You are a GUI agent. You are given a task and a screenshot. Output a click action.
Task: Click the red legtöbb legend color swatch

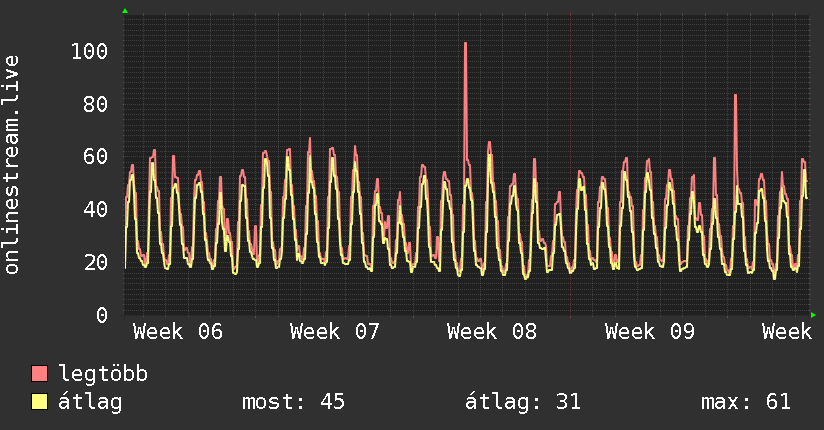tap(39, 374)
